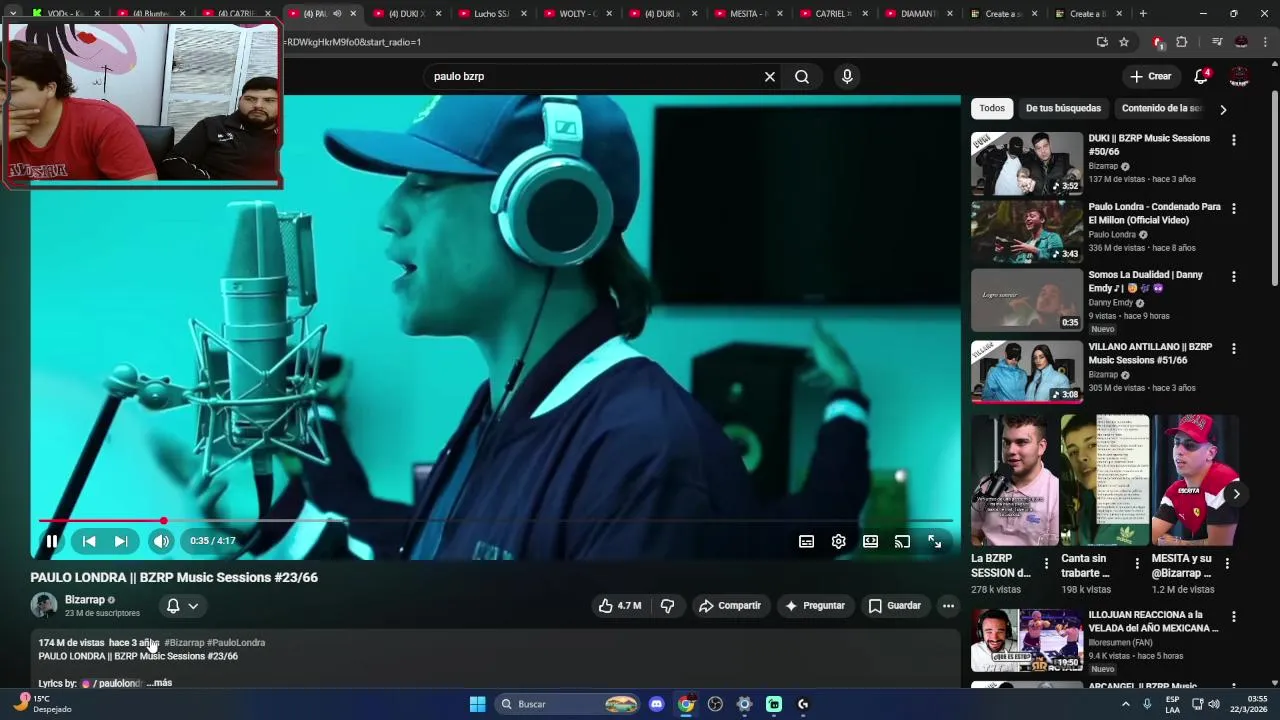This screenshot has width=1280, height=720.
Task: Switch to the DIAMANTE browser tab
Action: pos(918,14)
